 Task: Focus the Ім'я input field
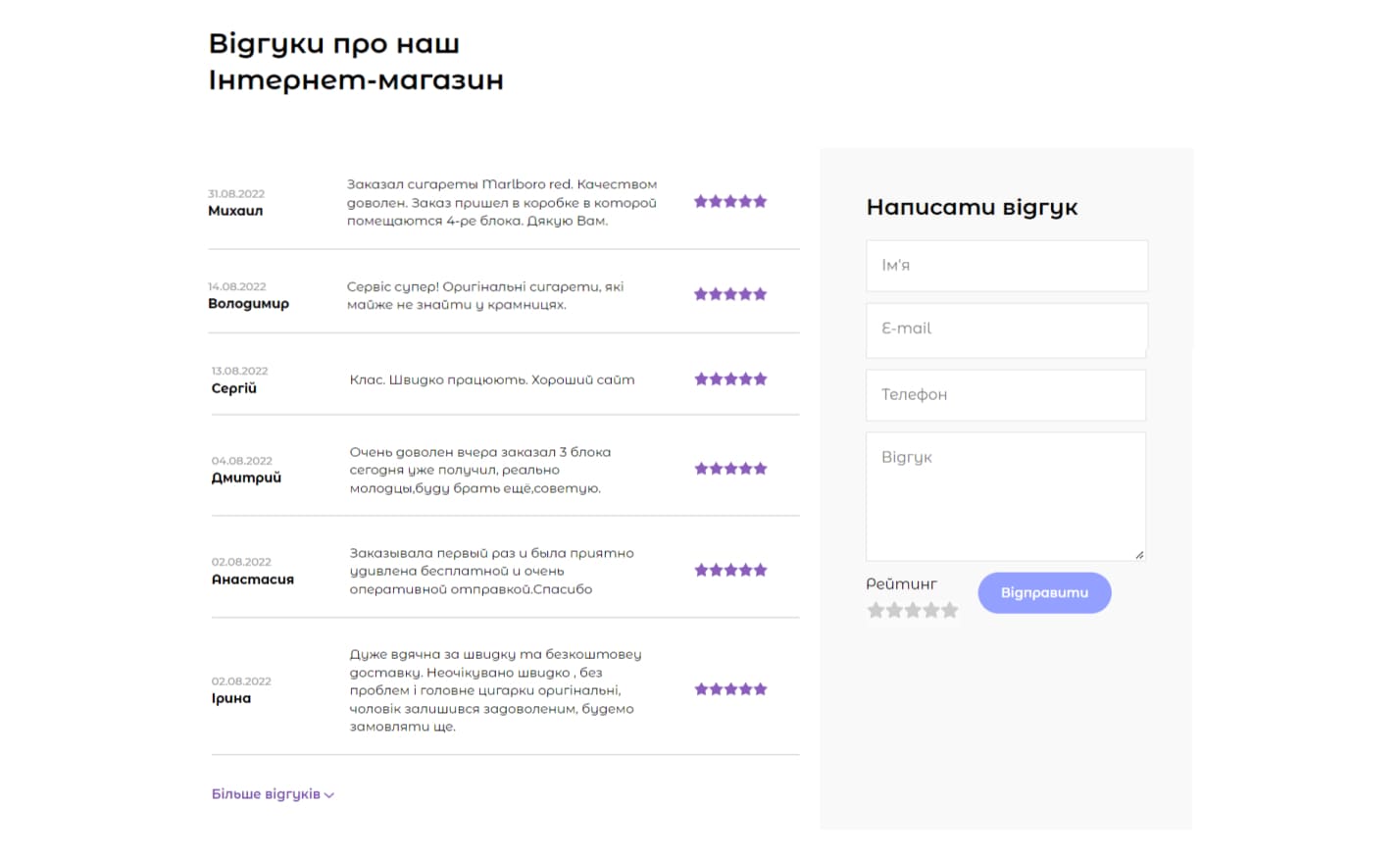(x=1007, y=266)
